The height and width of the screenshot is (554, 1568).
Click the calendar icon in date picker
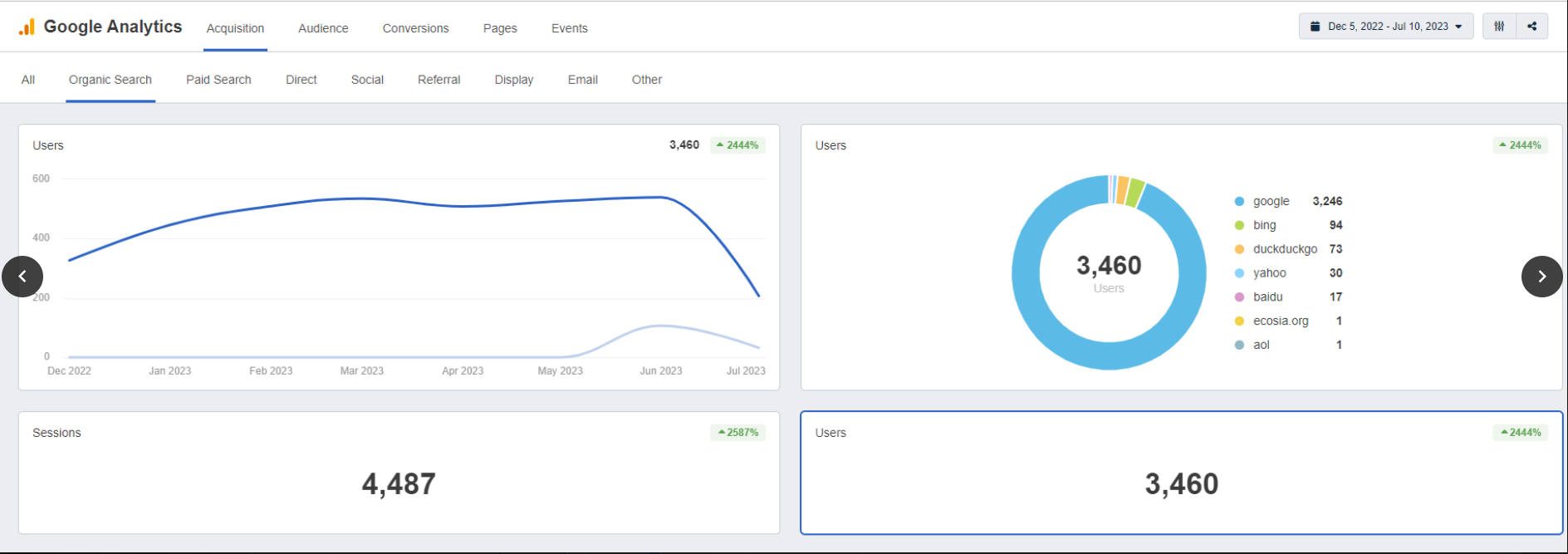tap(1316, 27)
